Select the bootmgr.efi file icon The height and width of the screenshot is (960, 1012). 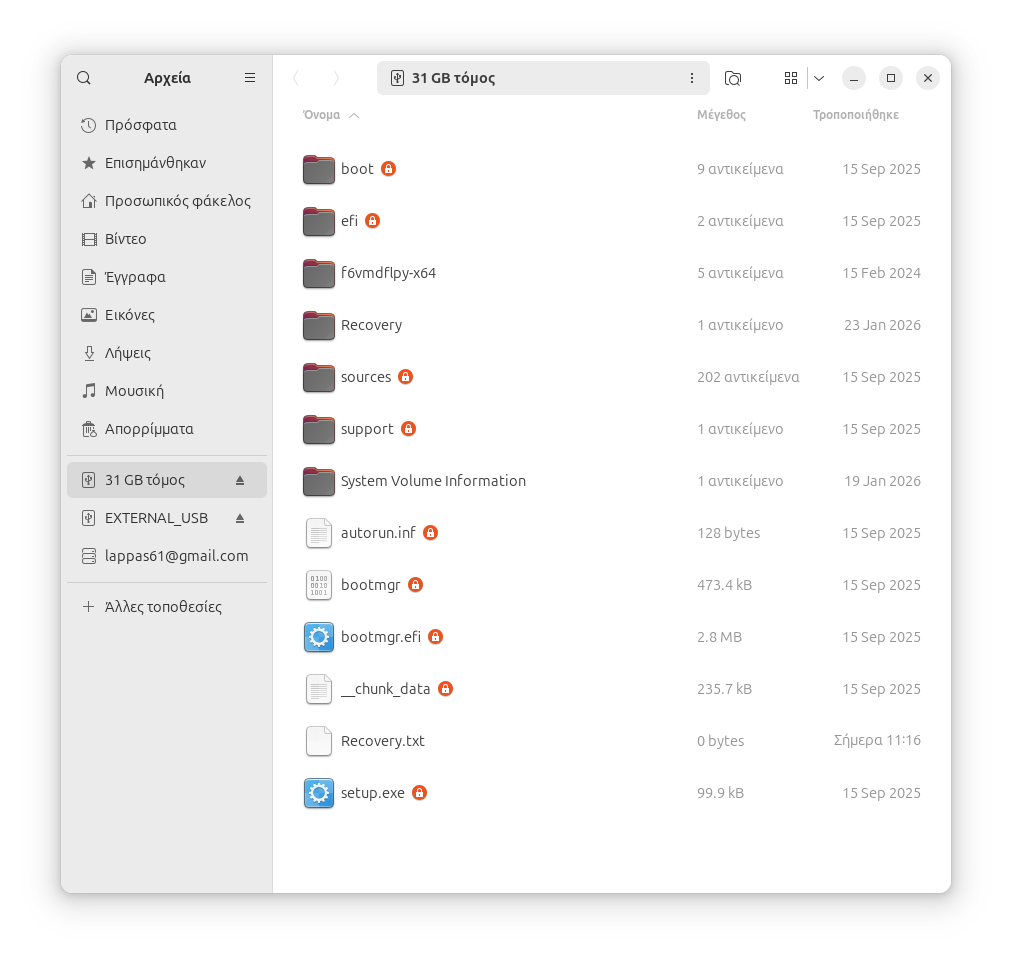coord(319,637)
